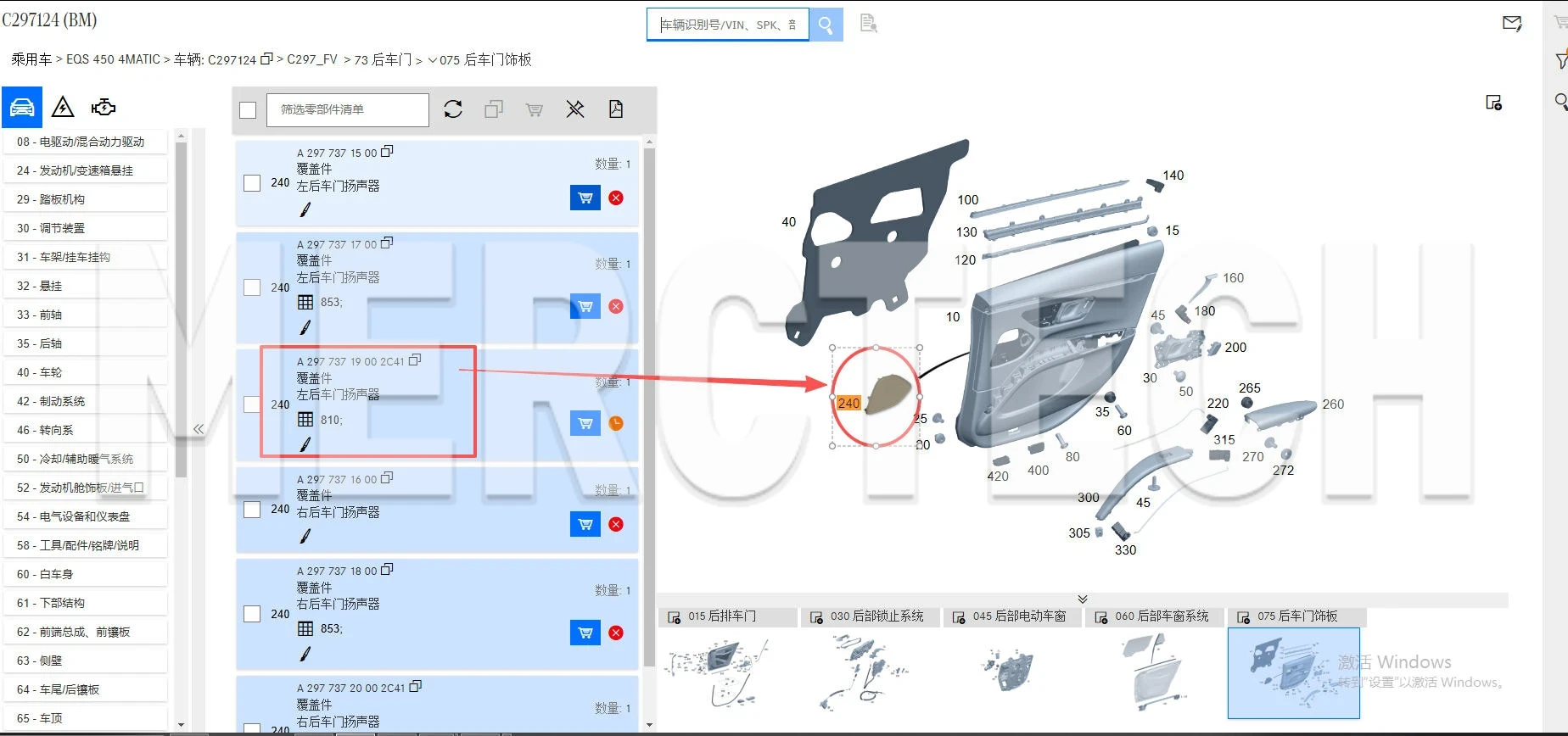The width and height of the screenshot is (1568, 736).
Task: Add part A 297 737 15 00 to cart
Action: [x=585, y=198]
